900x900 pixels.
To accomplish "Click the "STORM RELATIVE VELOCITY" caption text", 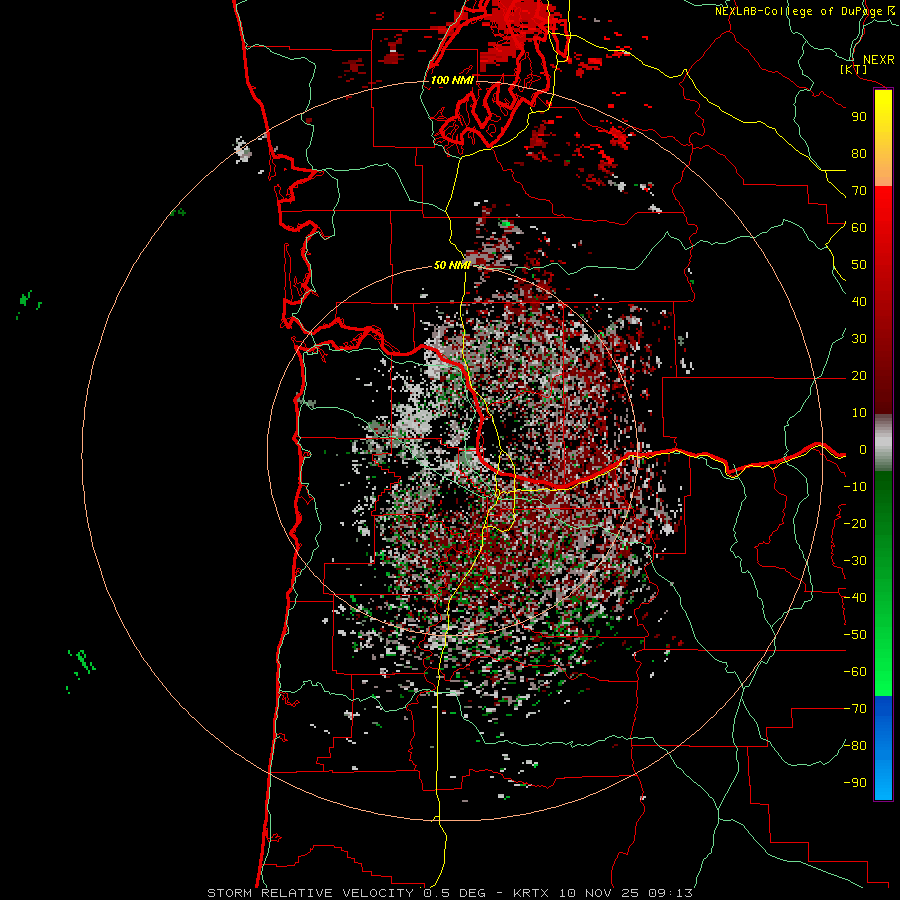I will pos(310,893).
